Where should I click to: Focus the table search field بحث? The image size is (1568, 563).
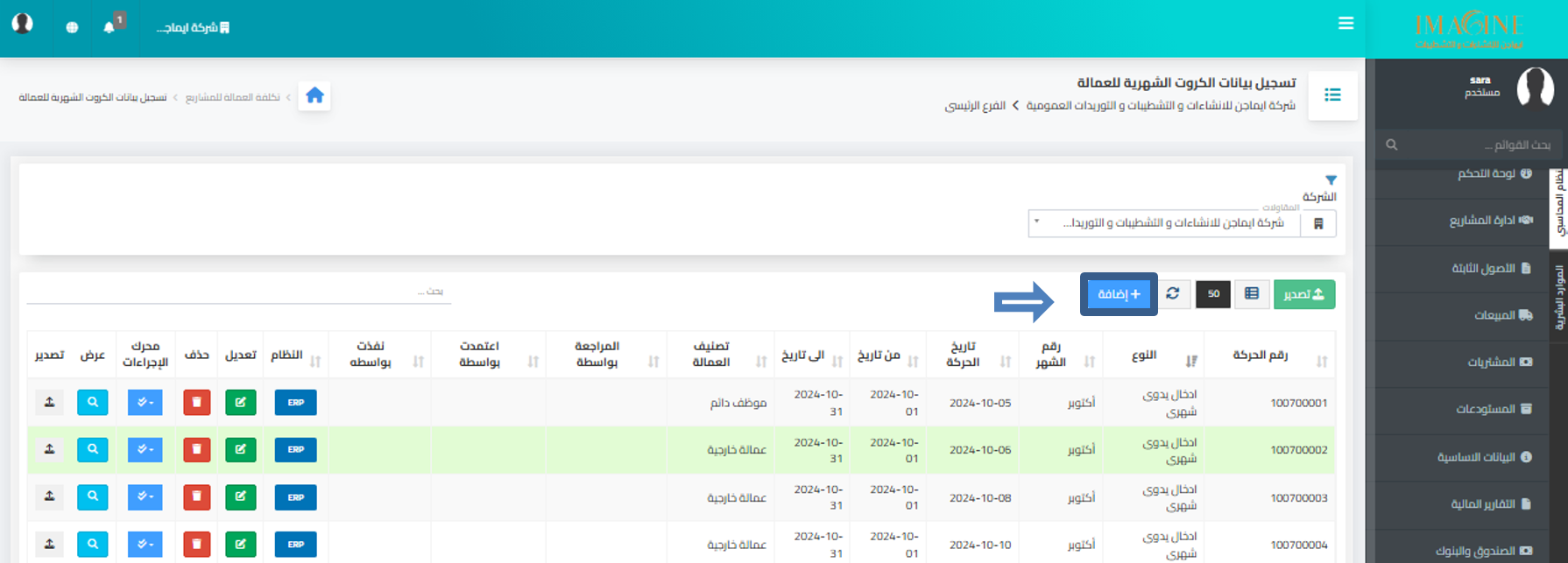click(x=238, y=292)
